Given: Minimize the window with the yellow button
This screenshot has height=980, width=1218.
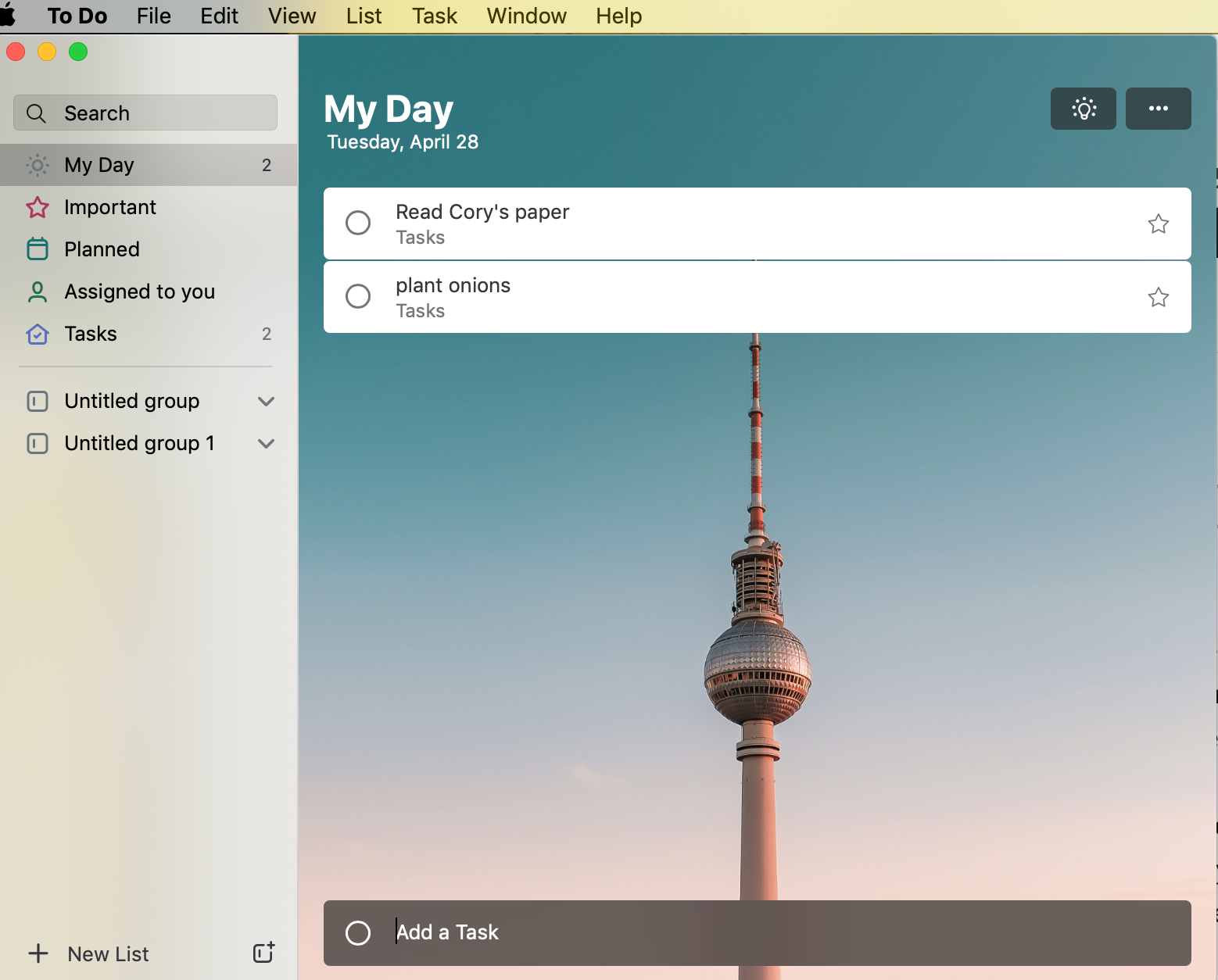Looking at the screenshot, I should click(x=47, y=52).
